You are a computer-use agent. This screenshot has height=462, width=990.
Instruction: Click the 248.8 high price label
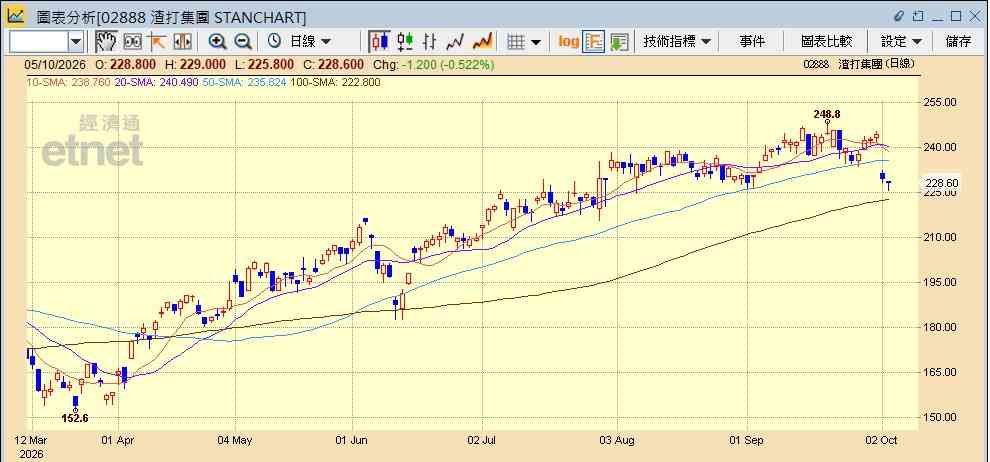tap(826, 114)
